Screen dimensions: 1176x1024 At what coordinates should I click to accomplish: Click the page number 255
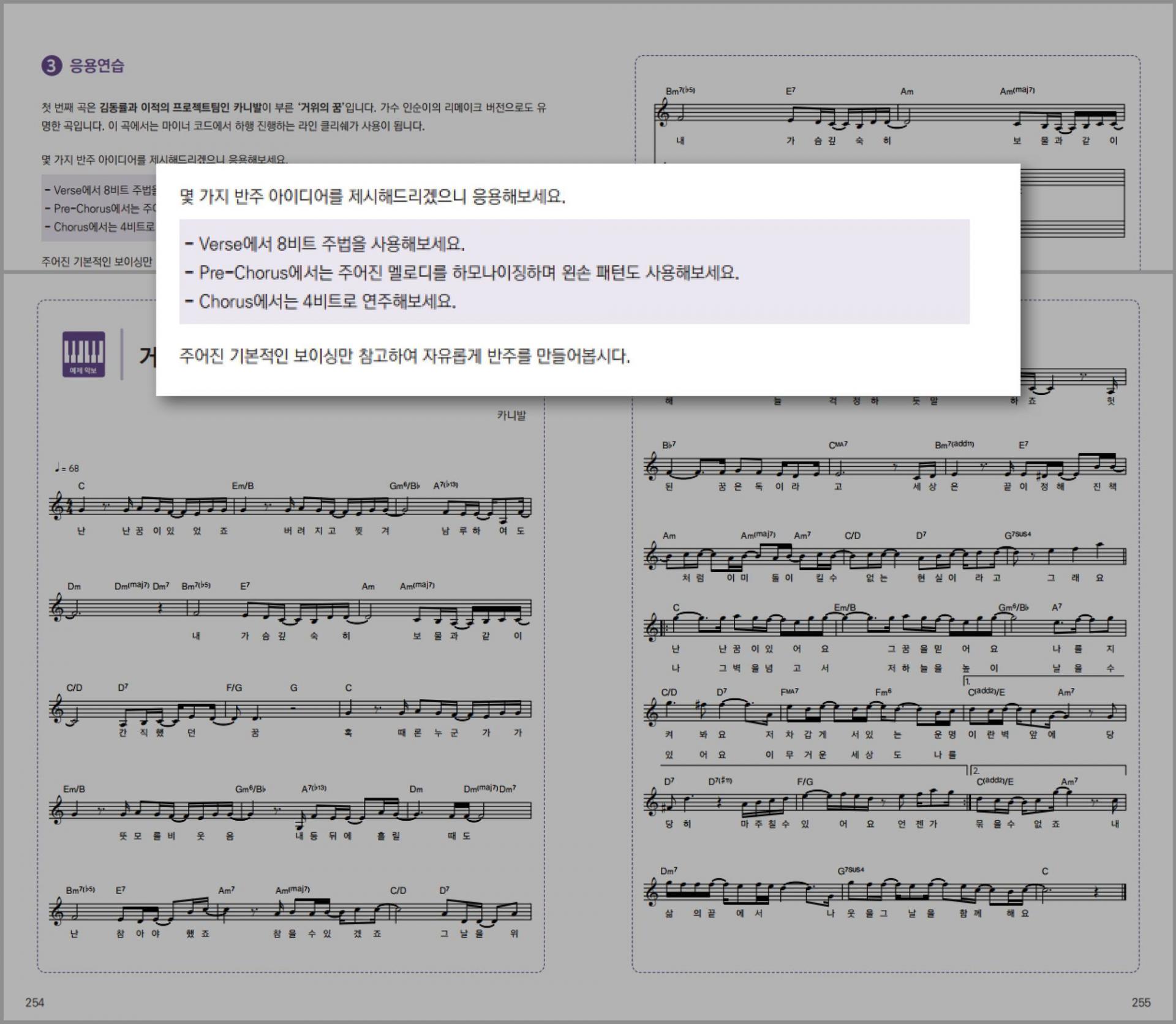tap(1141, 1003)
